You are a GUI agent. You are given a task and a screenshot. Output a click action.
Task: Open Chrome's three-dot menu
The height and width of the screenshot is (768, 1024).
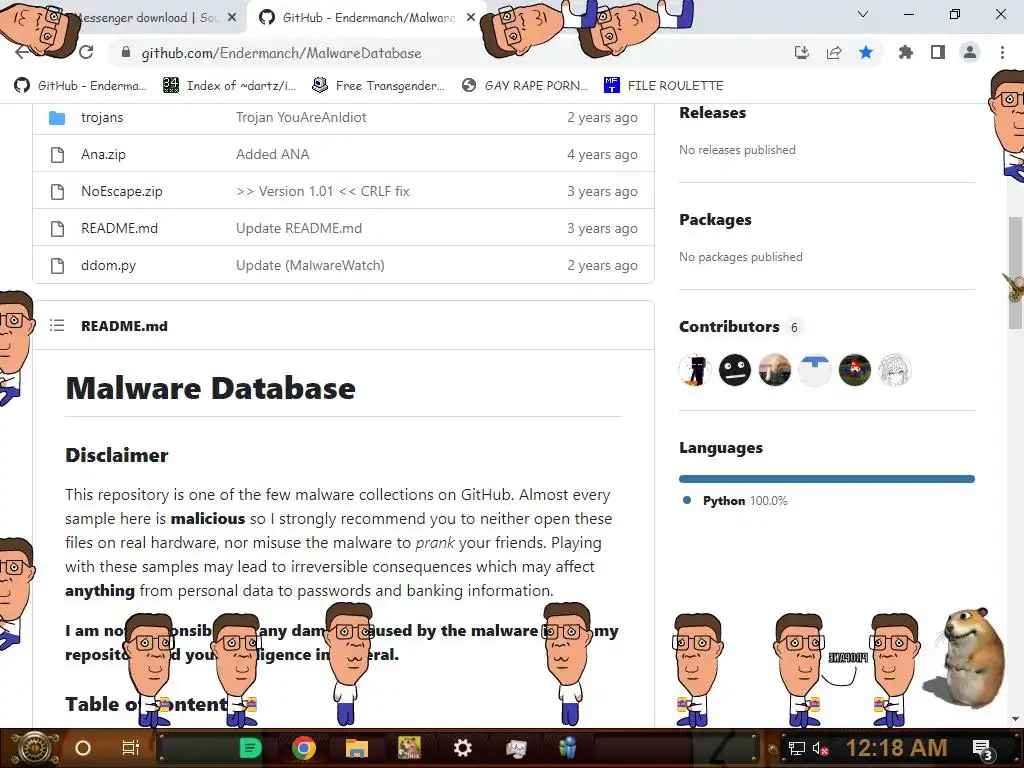(1002, 52)
